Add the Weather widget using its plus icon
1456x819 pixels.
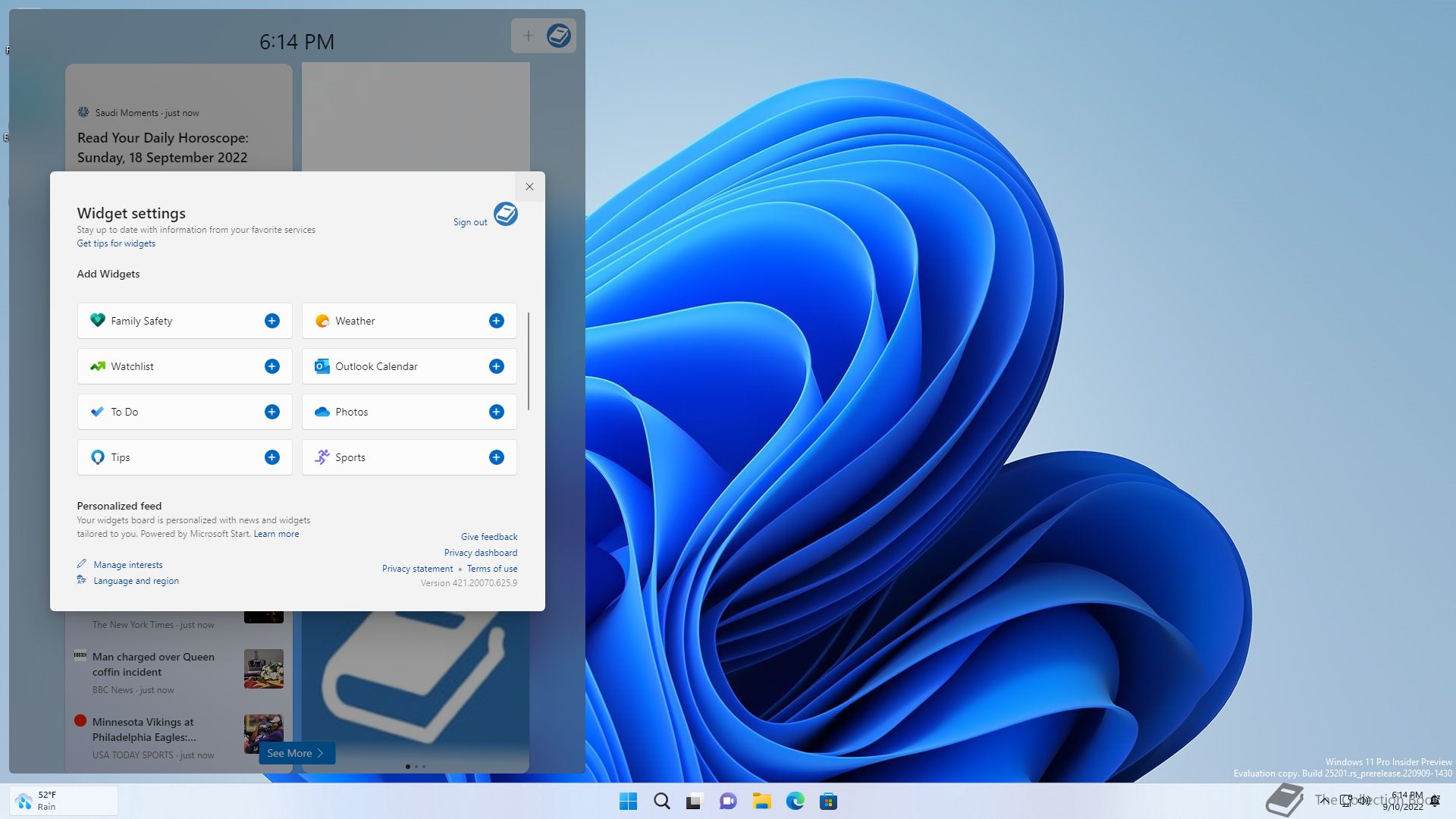pyautogui.click(x=496, y=321)
